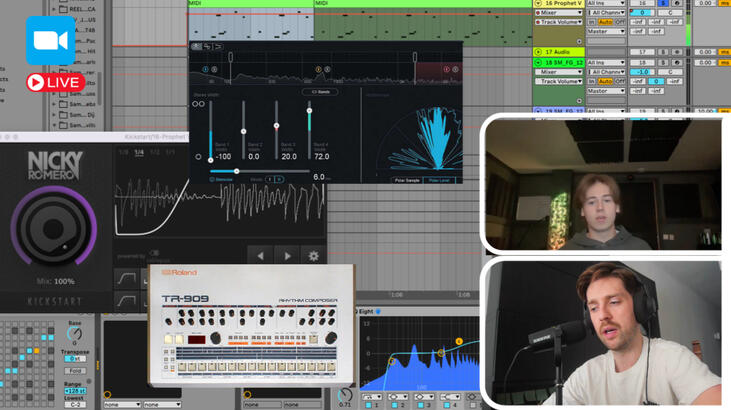This screenshot has height=410, width=731.
Task: Click the Base knob above Transpose
Action: click(x=74, y=334)
